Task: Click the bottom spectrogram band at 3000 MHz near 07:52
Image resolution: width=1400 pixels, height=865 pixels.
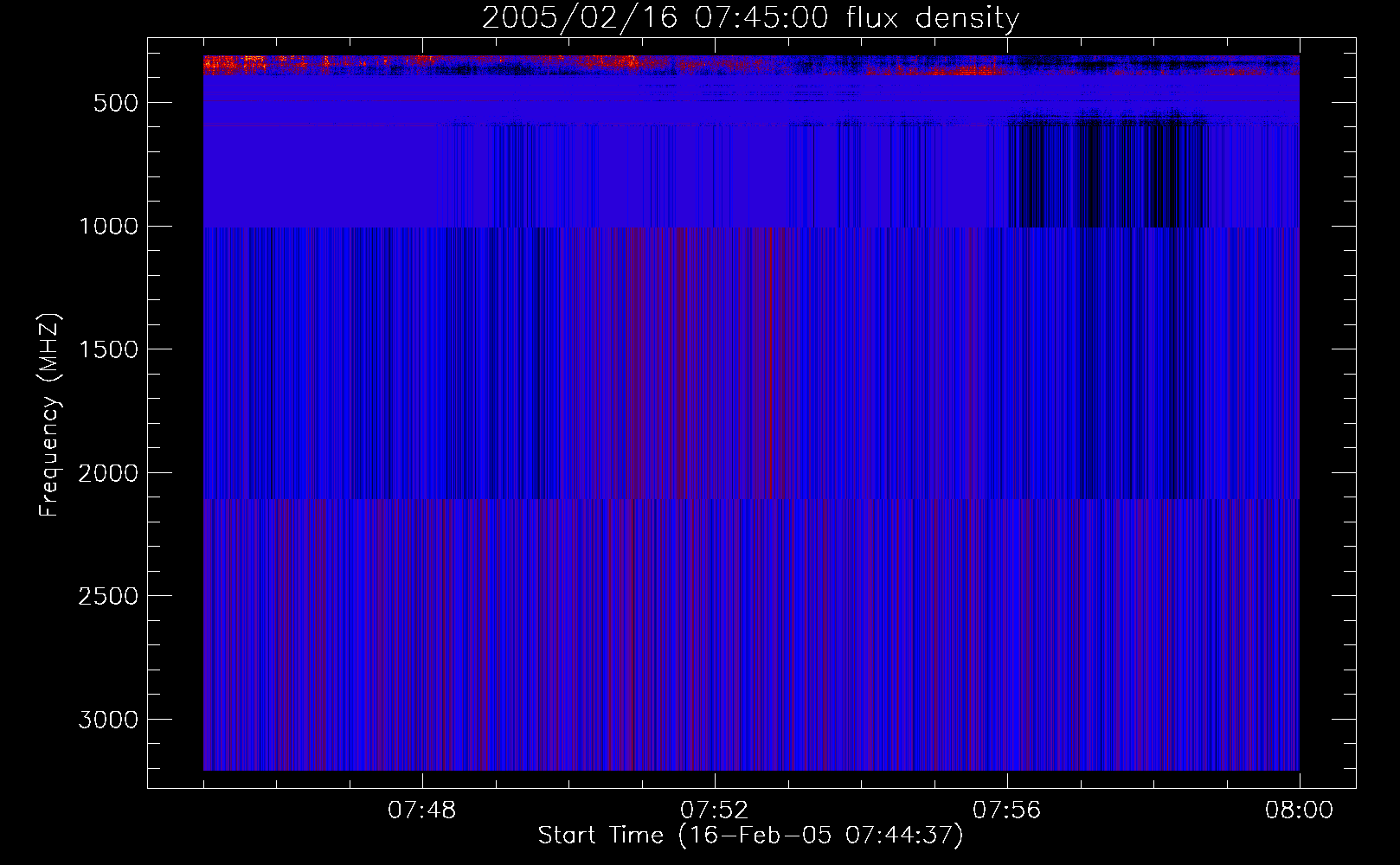Action: [x=714, y=720]
